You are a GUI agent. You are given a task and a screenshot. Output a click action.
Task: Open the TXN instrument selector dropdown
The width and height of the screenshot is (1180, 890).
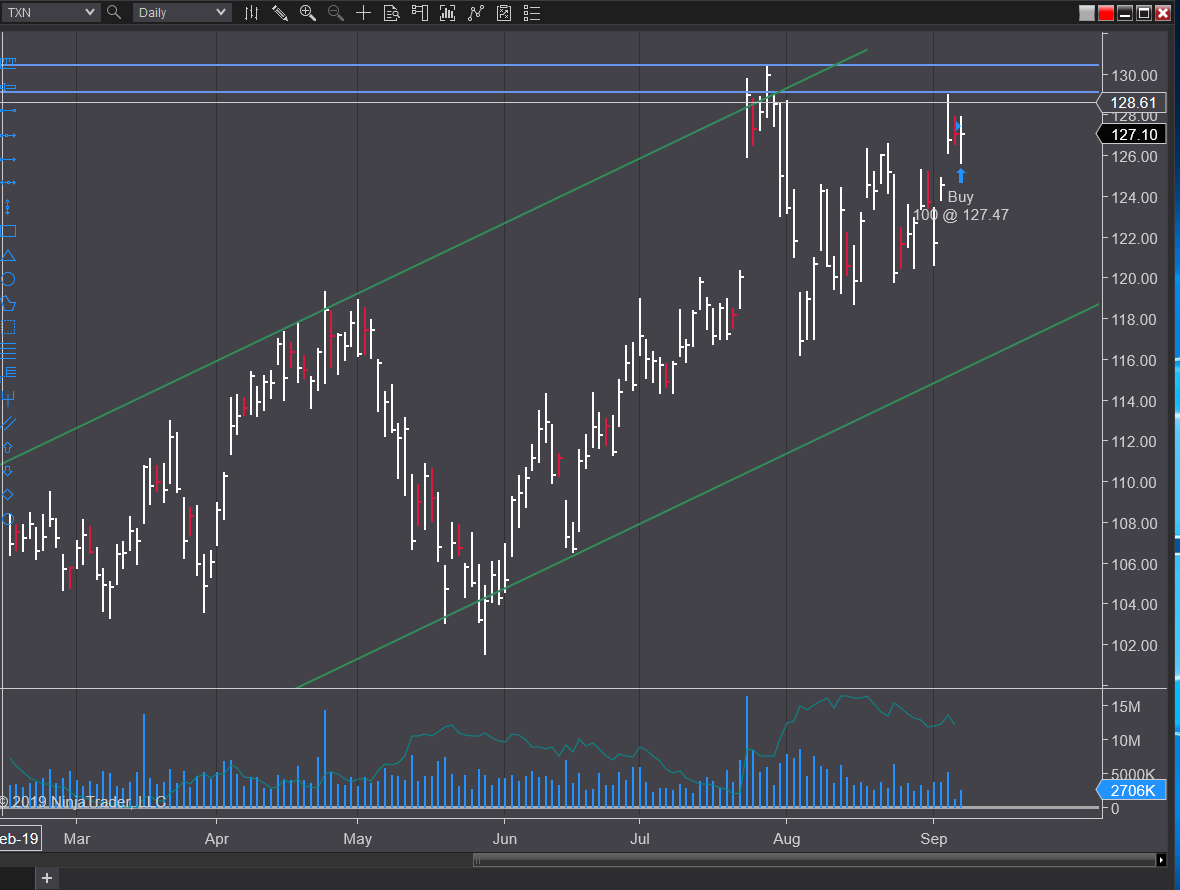(x=50, y=12)
